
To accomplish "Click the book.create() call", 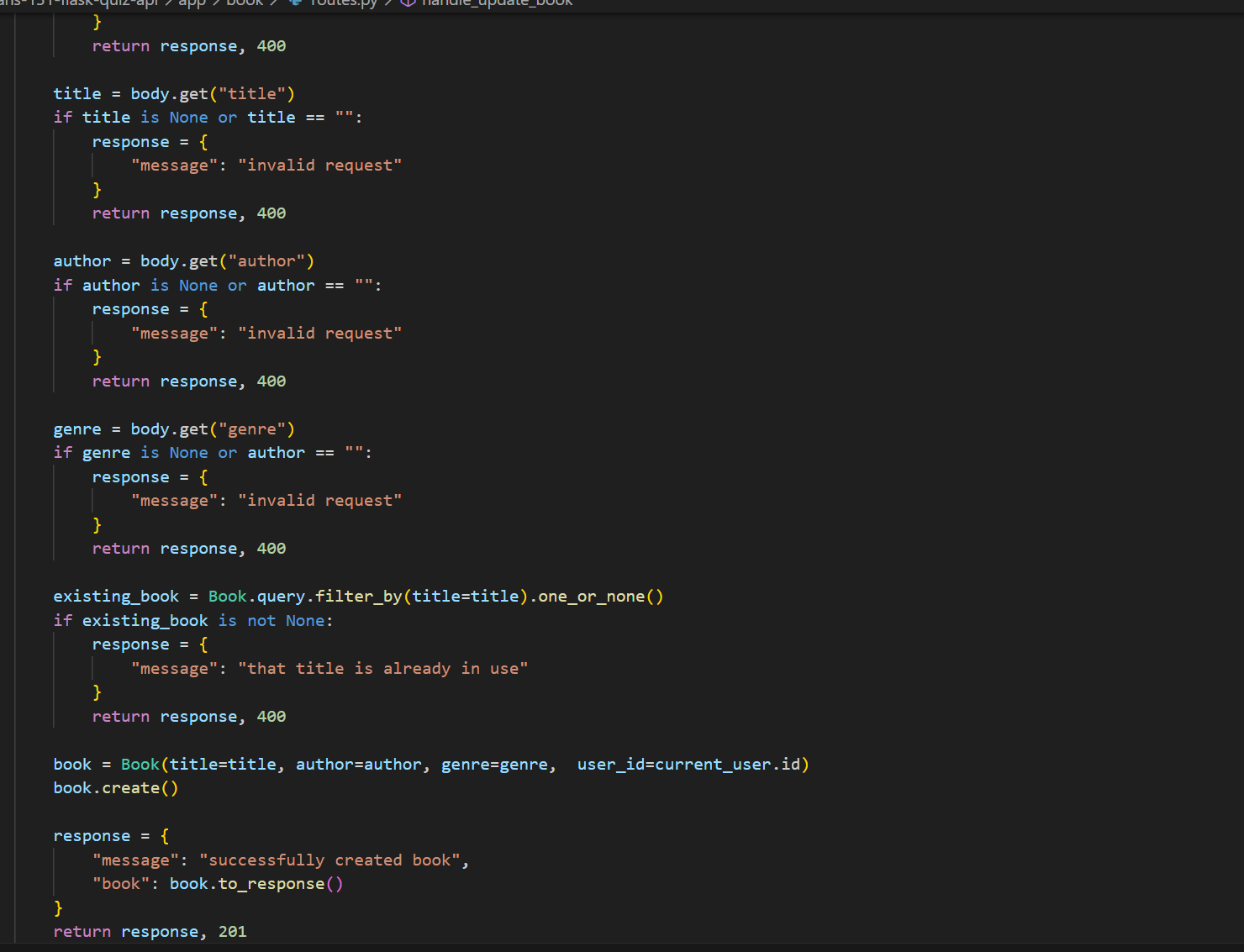I will coord(115,787).
